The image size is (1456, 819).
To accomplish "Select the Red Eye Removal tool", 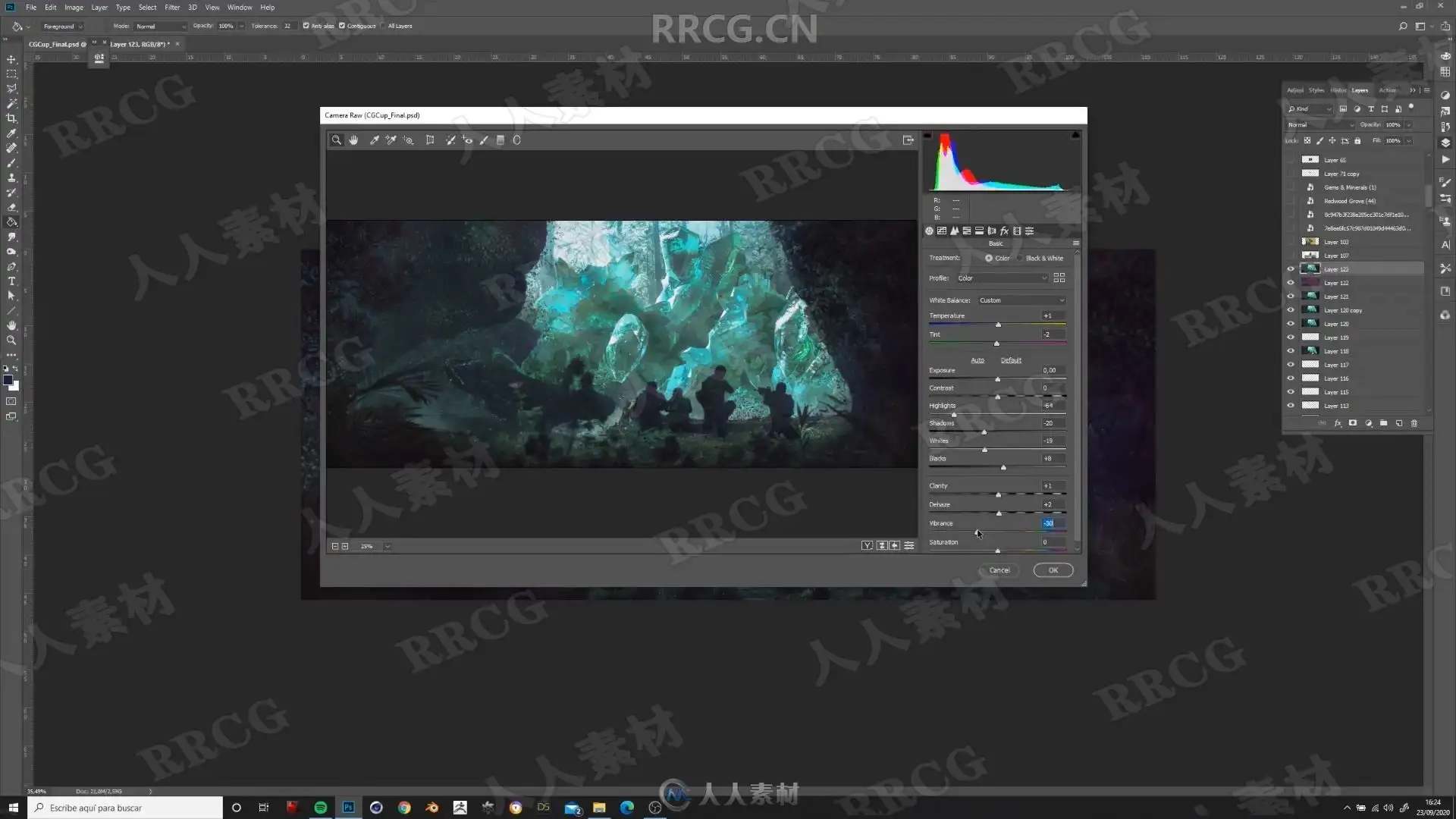I will (x=467, y=140).
